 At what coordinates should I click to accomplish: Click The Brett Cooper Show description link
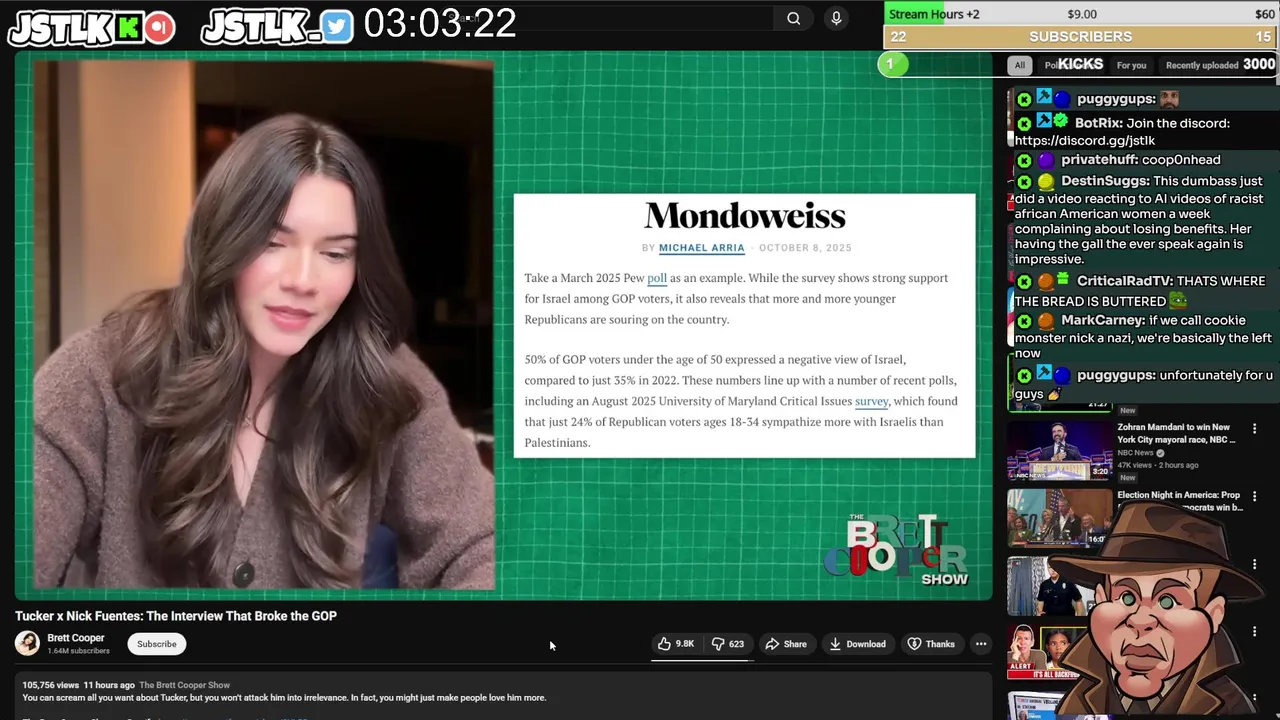[x=185, y=685]
